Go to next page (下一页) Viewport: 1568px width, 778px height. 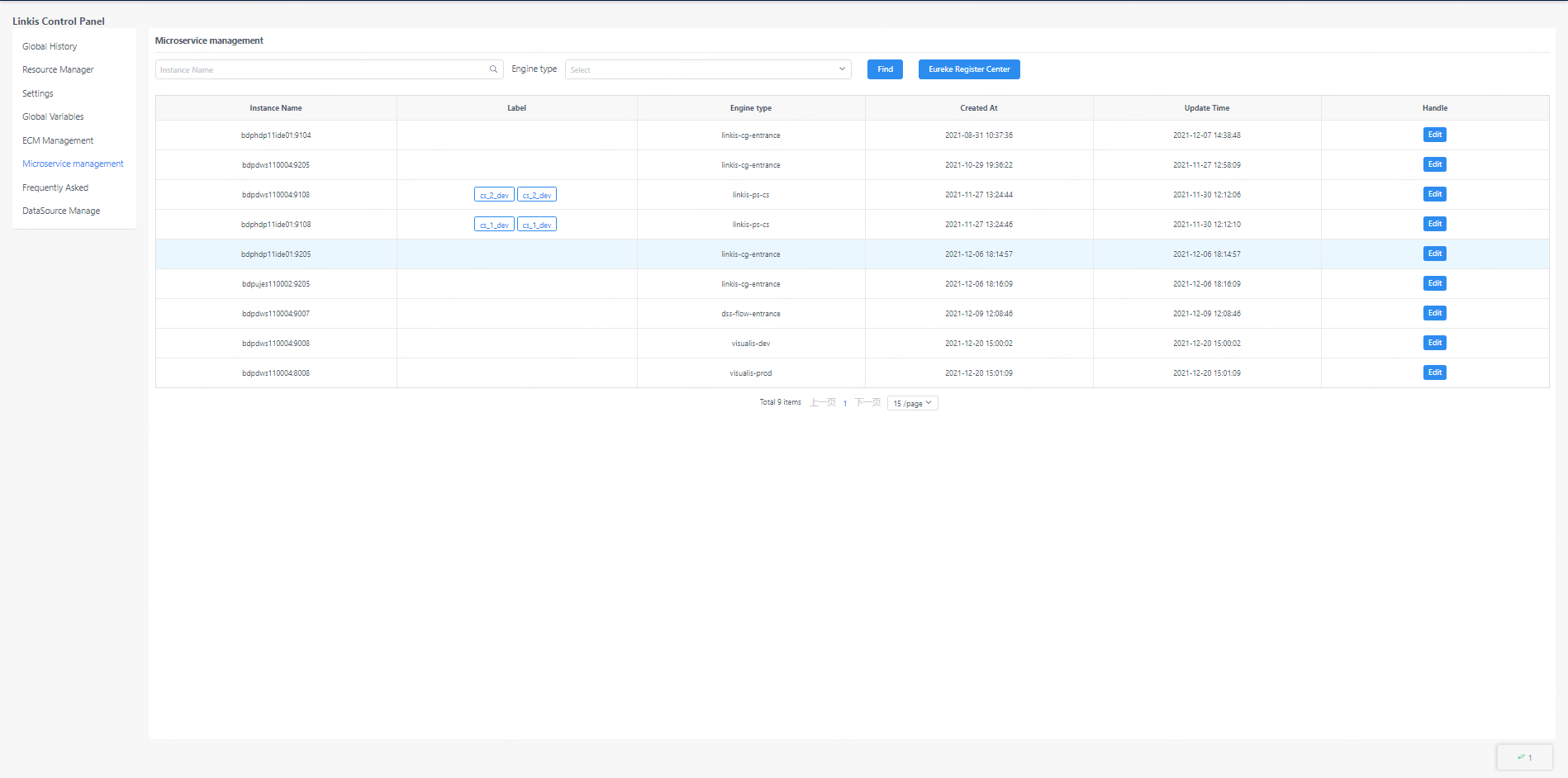tap(867, 402)
